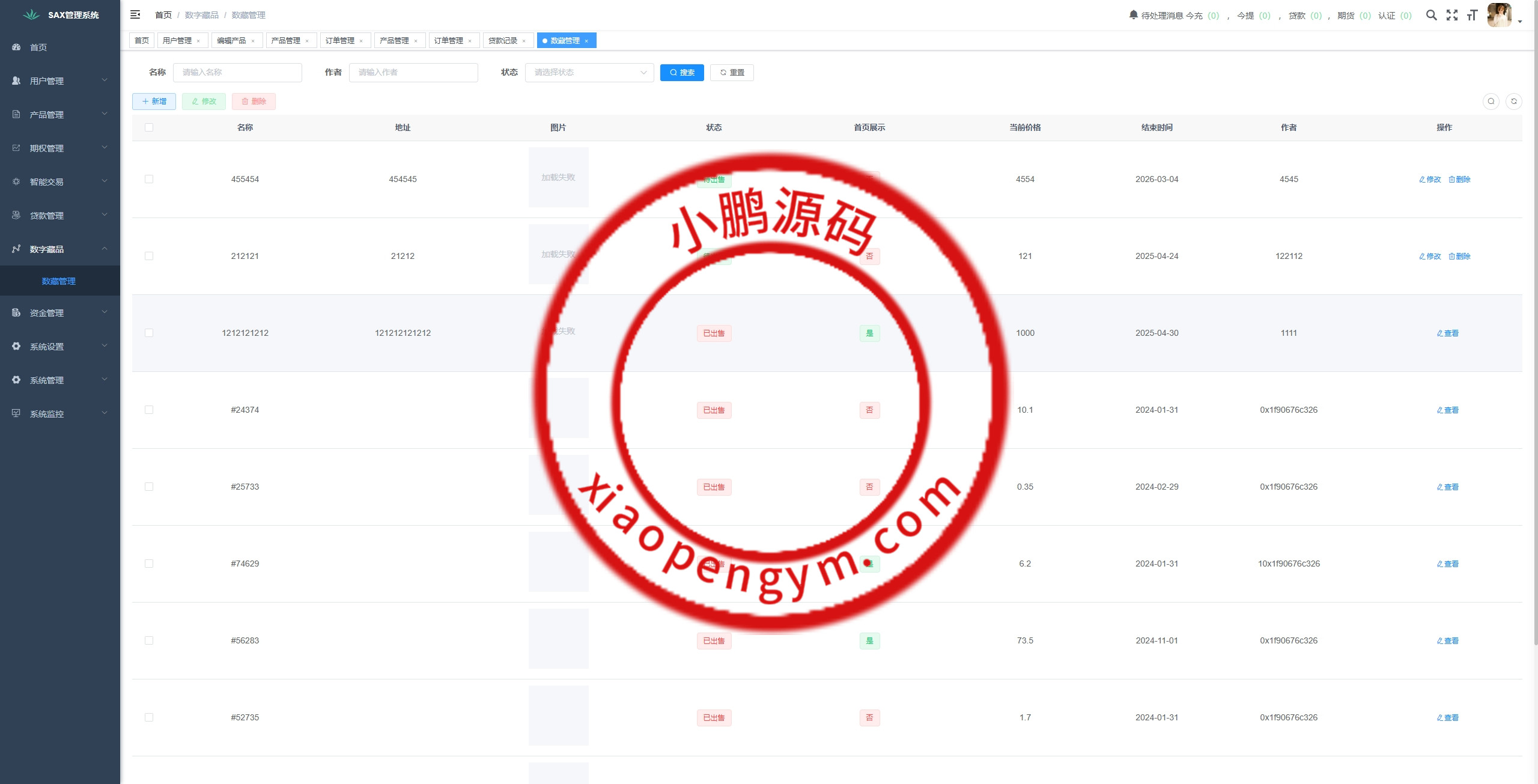Click the 名称 name input field
The width and height of the screenshot is (1538, 784).
click(237, 73)
